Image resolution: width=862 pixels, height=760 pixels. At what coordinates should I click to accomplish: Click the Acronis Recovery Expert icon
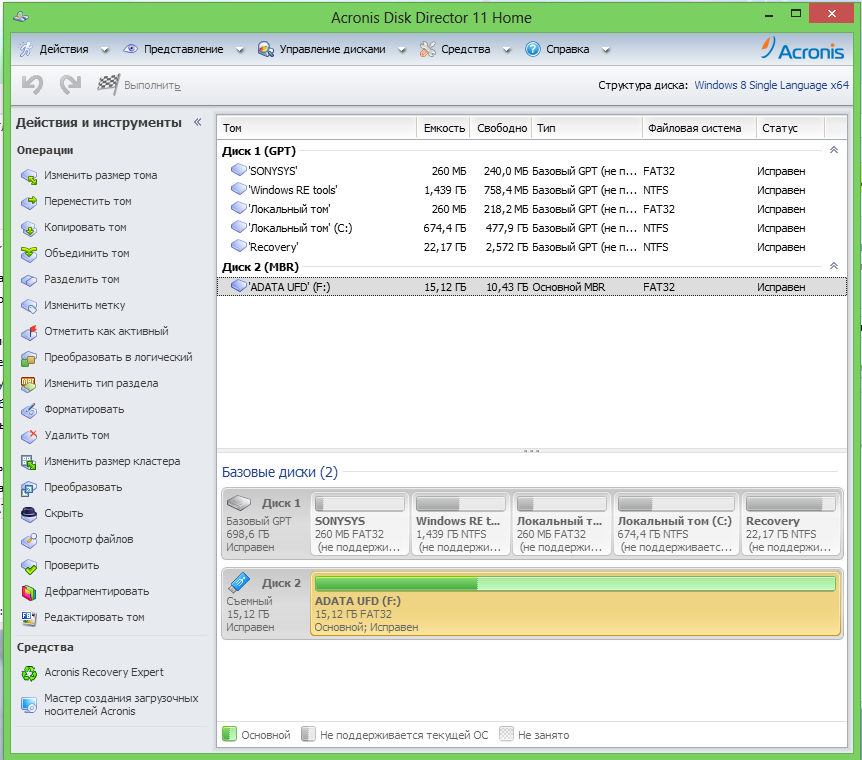pos(29,673)
